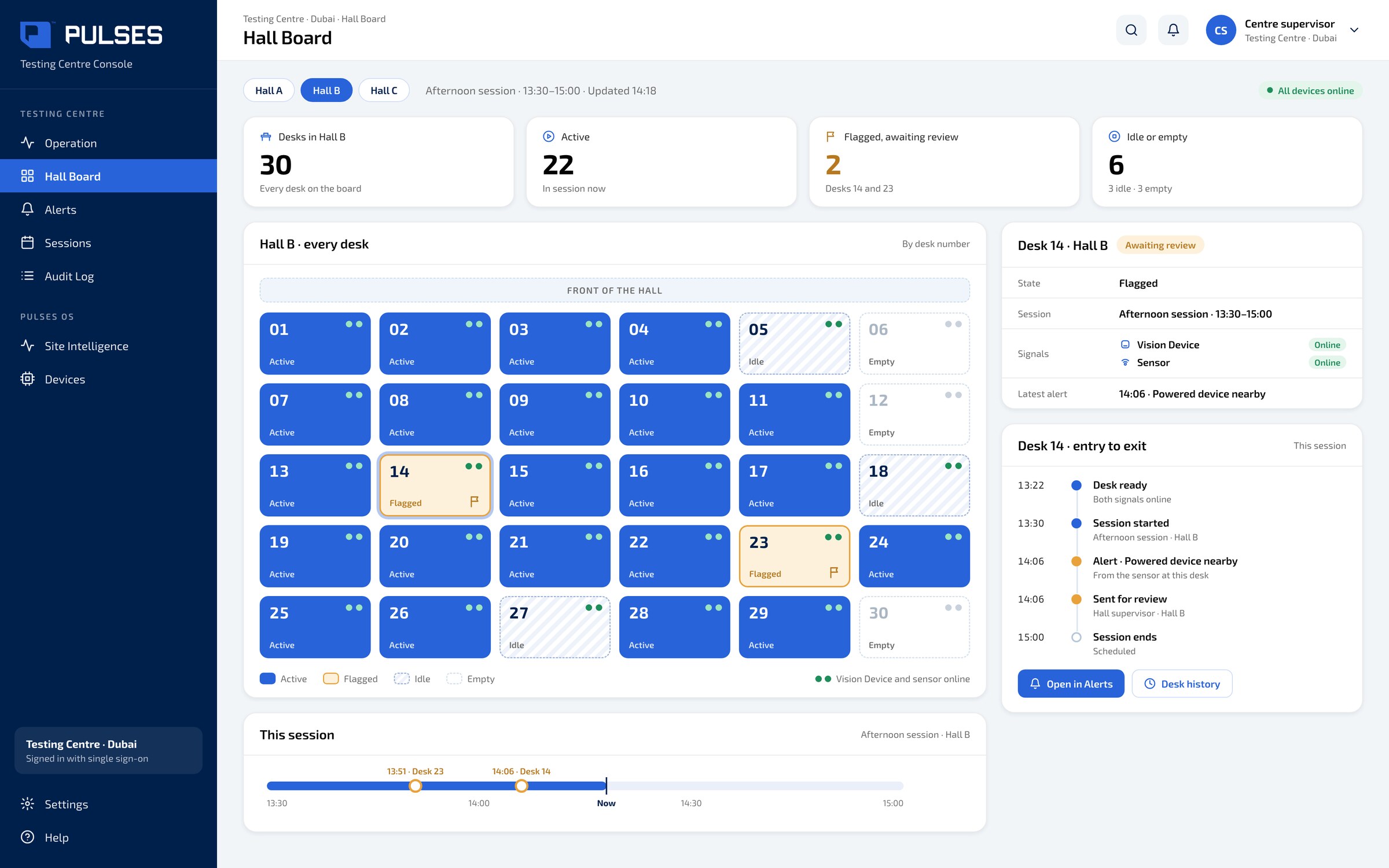
Task: Click the Flagged legend color swatch
Action: (330, 679)
